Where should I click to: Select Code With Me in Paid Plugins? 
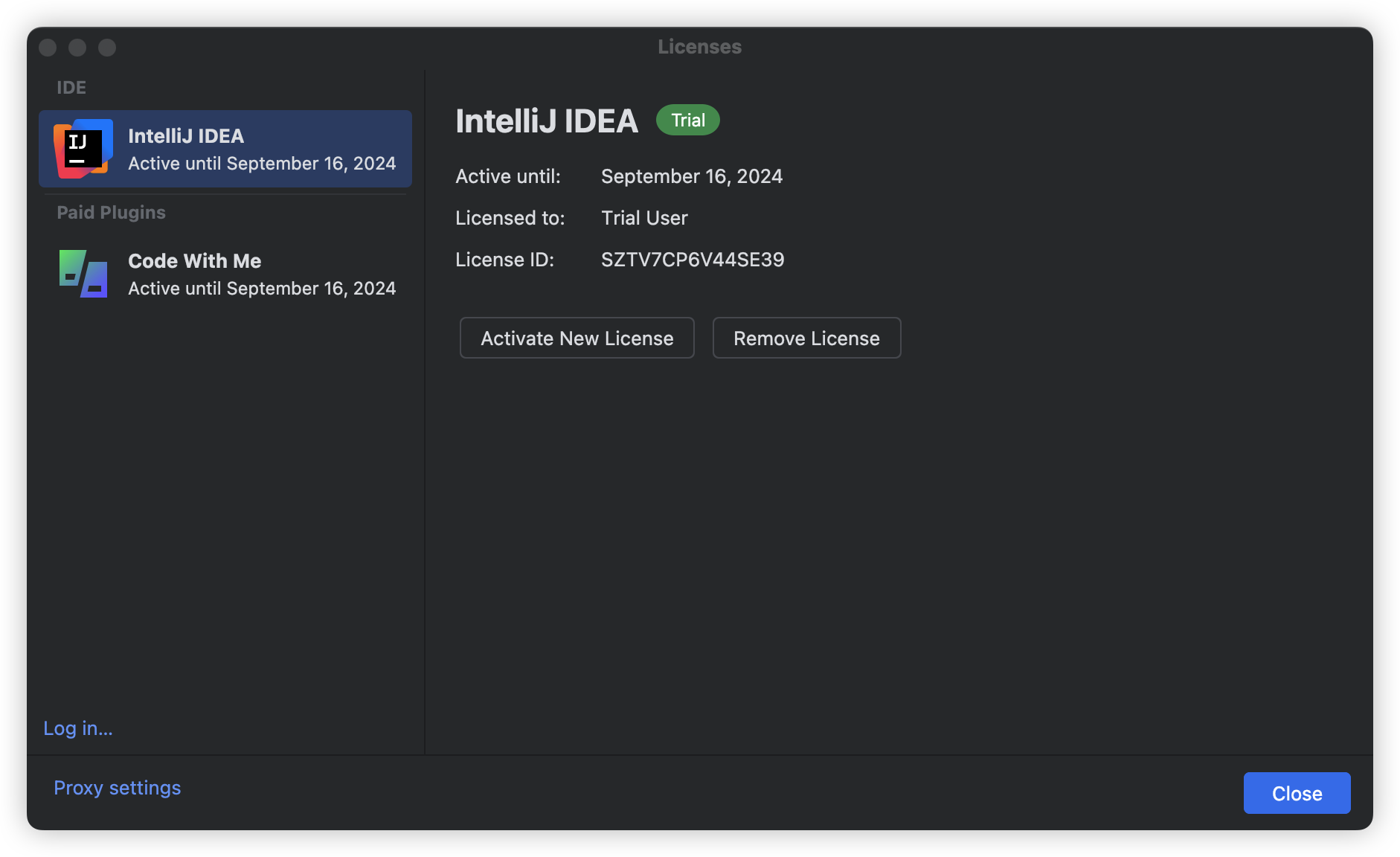(x=225, y=274)
